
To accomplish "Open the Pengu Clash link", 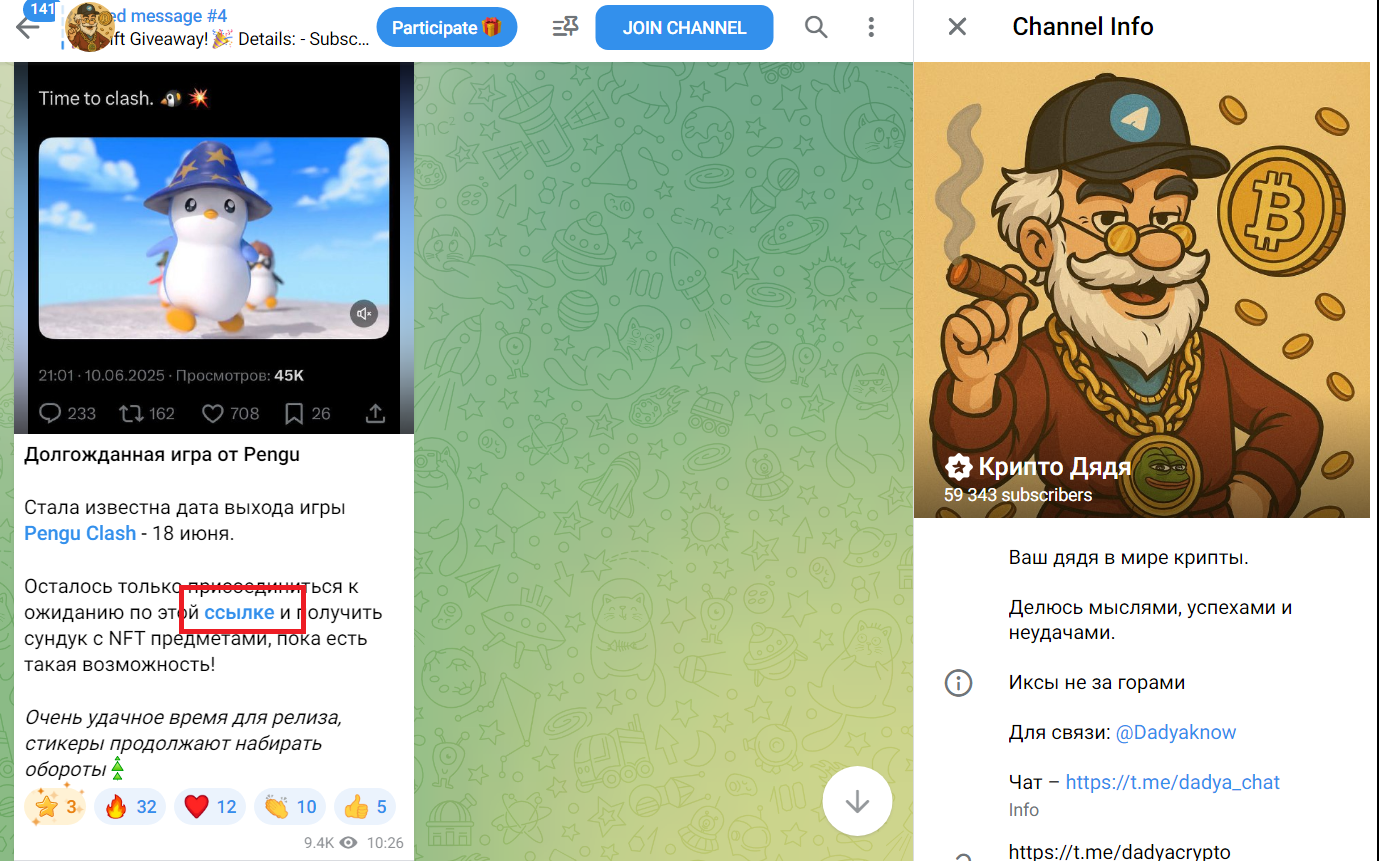I will coord(80,533).
